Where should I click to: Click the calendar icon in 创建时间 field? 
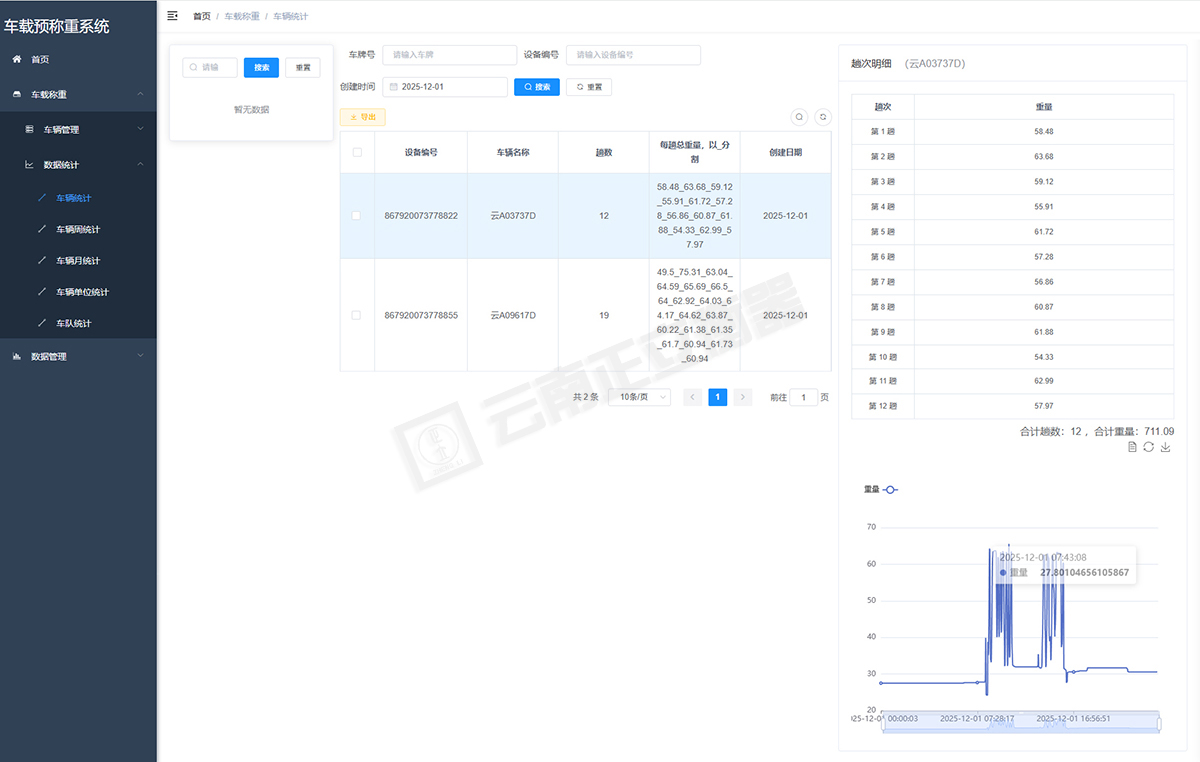394,87
